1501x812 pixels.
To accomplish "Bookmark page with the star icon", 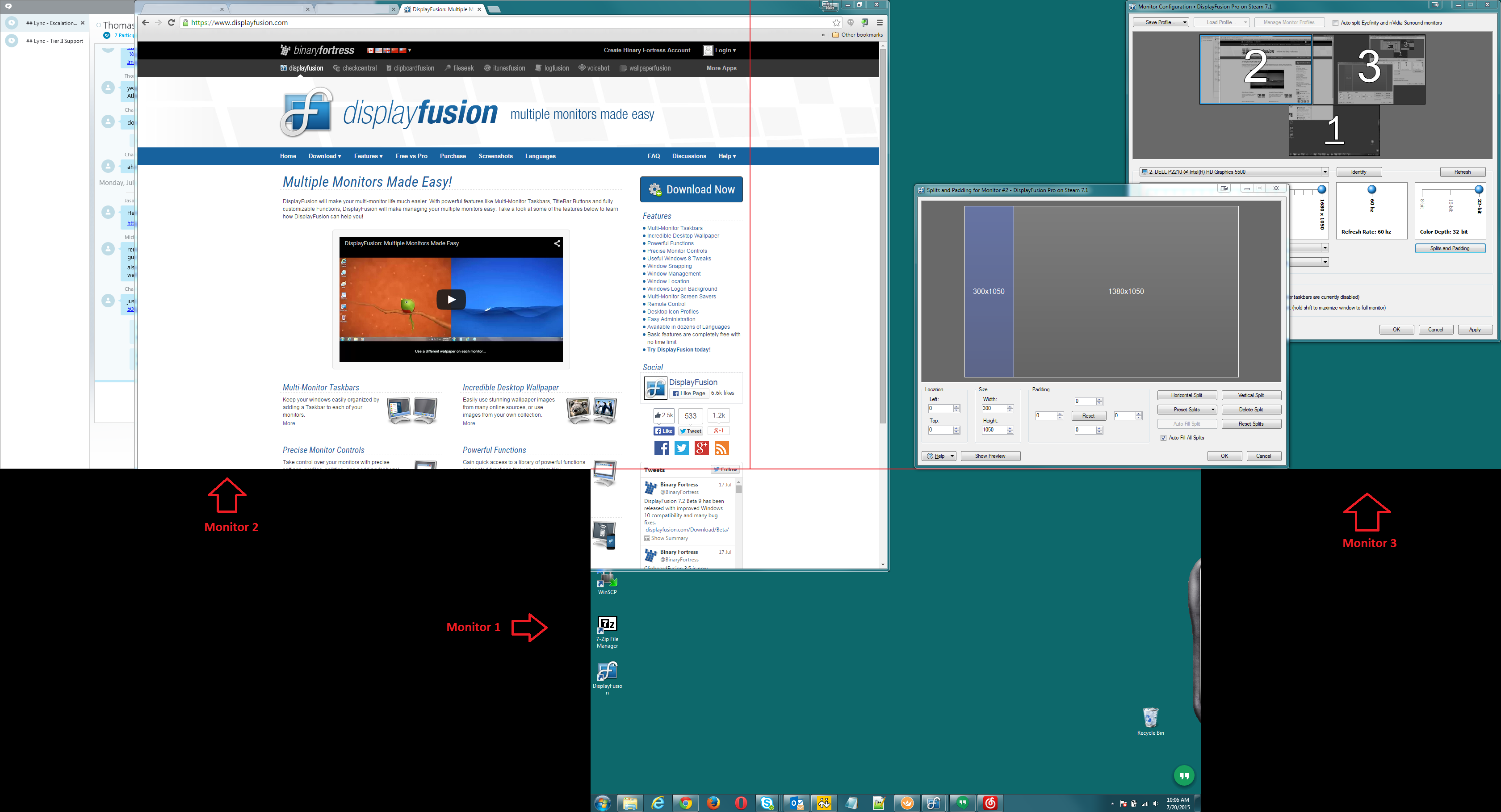I will (836, 23).
